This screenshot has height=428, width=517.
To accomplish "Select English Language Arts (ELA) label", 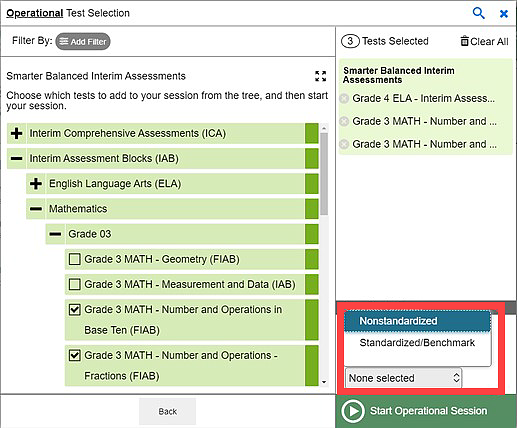I will [115, 184].
